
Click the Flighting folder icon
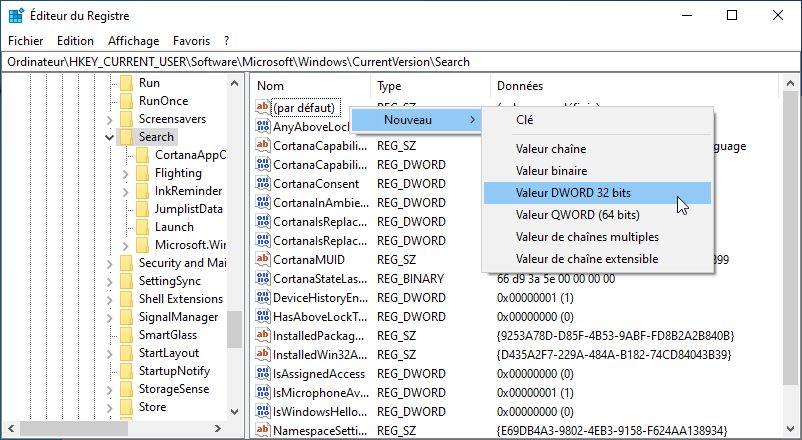(143, 173)
